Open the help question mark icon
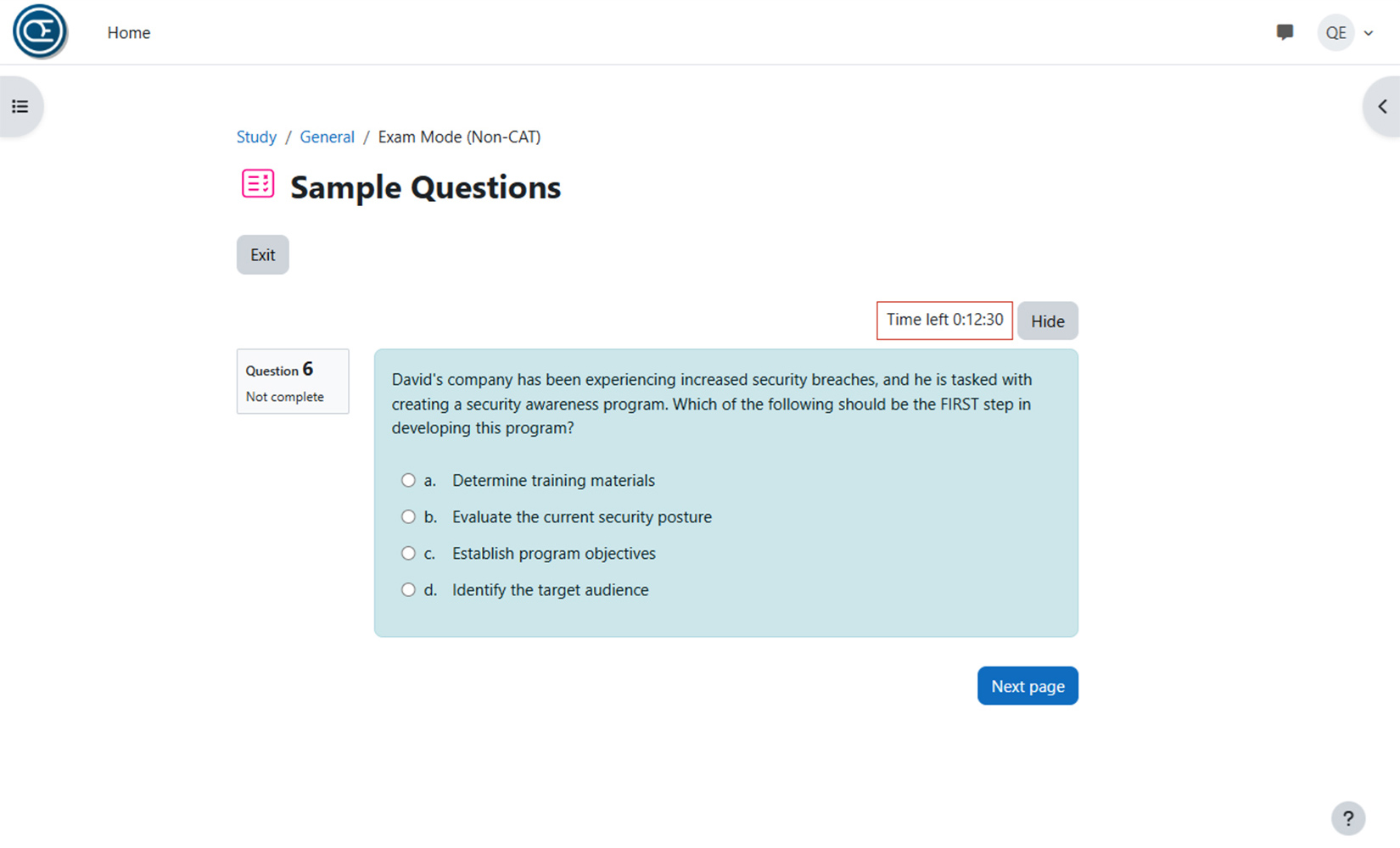1400x848 pixels. point(1348,817)
